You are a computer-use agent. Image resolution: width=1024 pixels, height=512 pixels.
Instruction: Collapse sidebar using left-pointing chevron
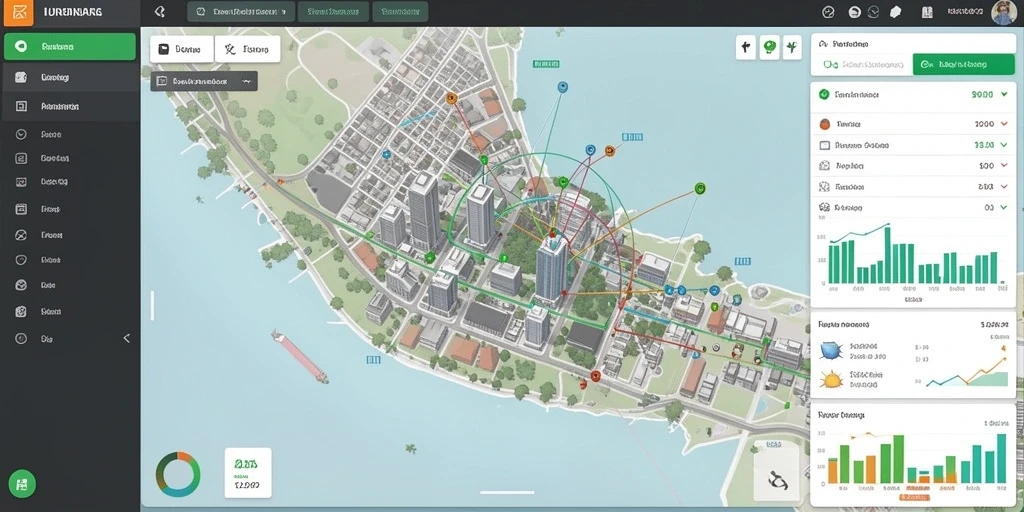coord(127,338)
